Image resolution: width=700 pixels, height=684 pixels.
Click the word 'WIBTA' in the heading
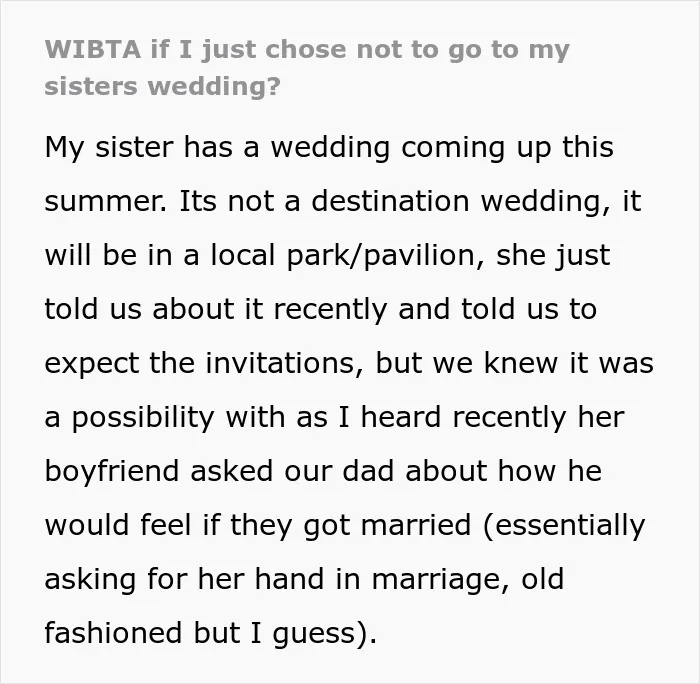point(93,50)
